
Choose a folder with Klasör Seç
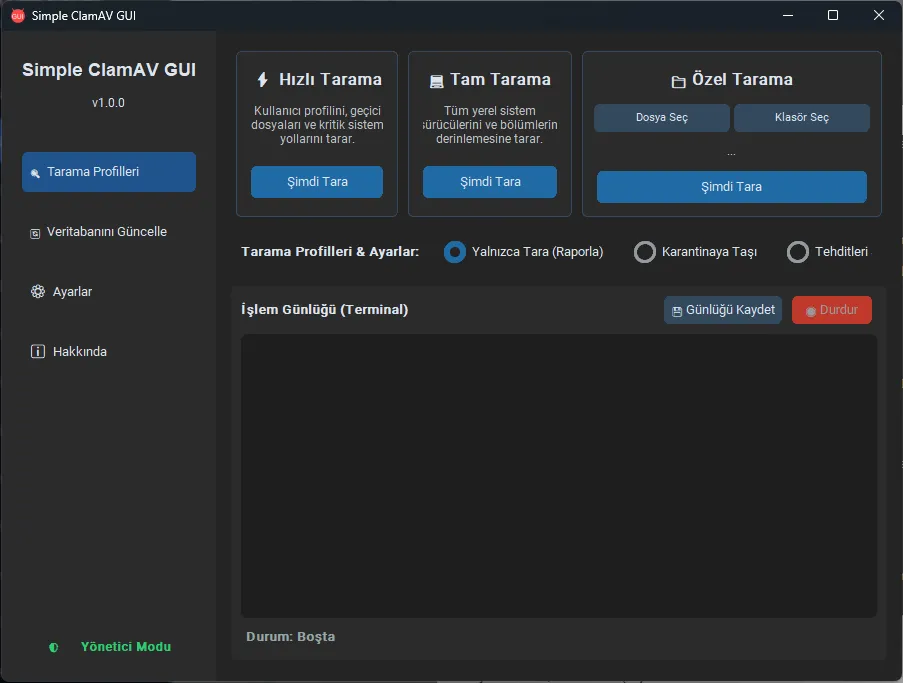802,117
